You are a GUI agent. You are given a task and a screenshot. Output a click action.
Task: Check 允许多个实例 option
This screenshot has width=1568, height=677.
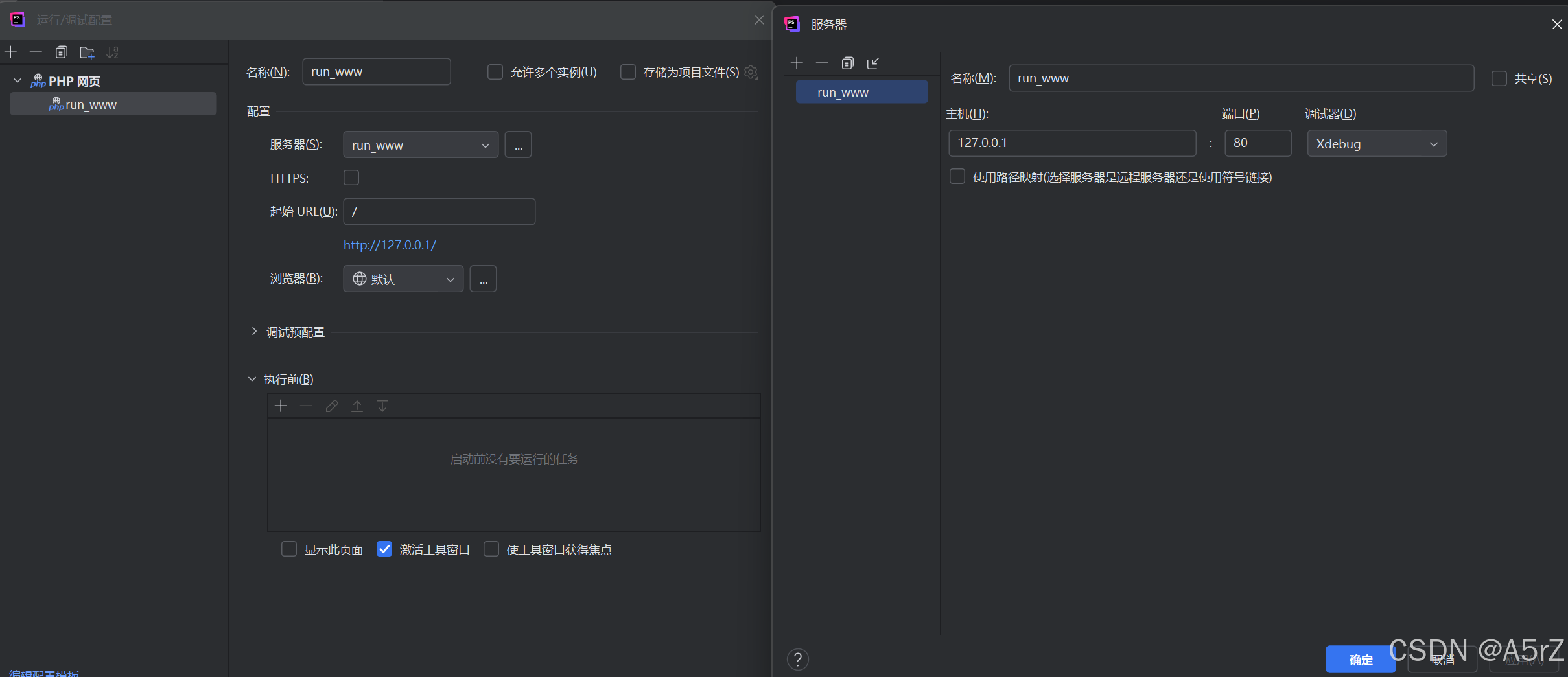click(x=495, y=72)
